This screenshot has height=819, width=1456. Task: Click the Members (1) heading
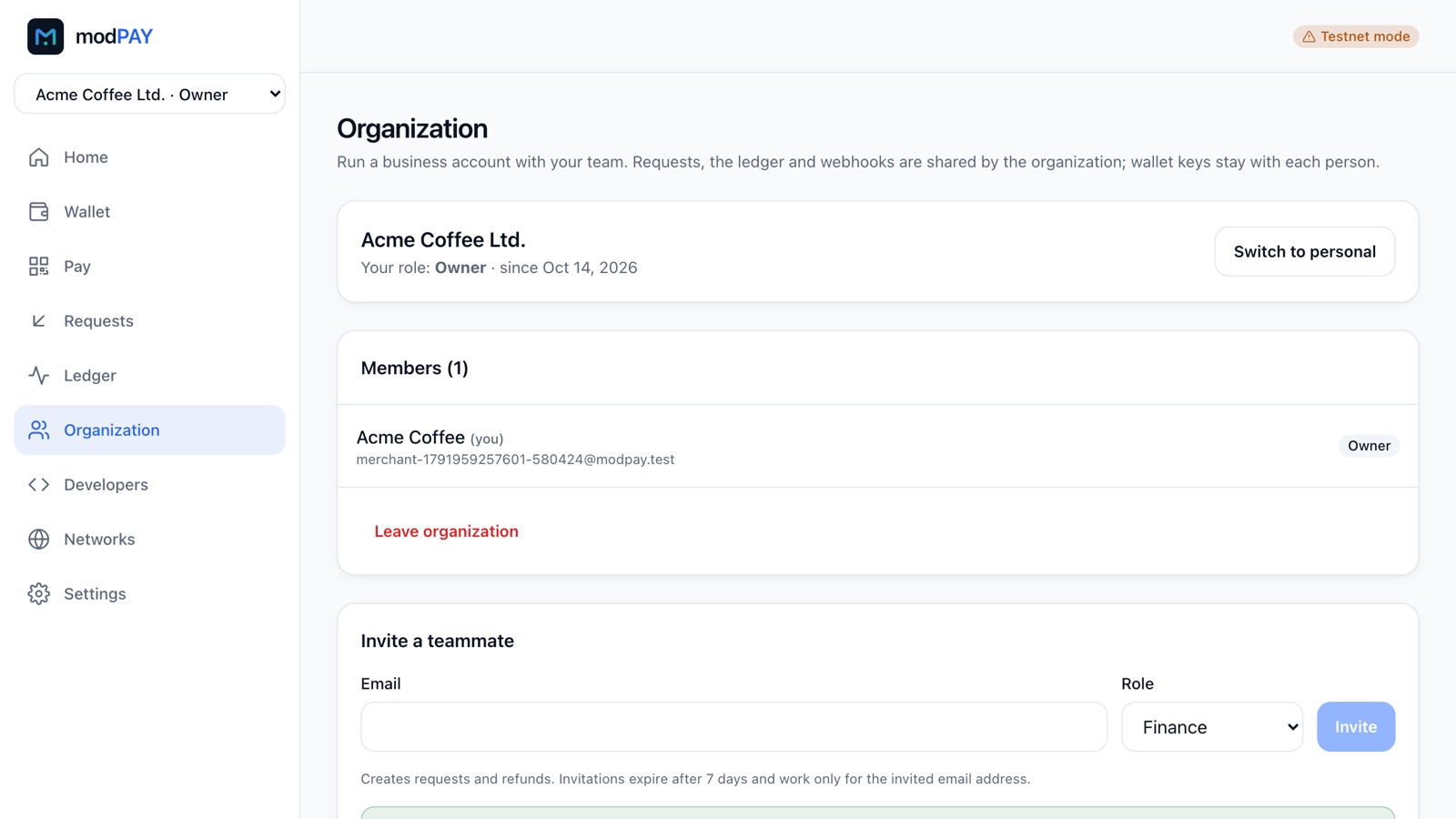[x=414, y=368]
